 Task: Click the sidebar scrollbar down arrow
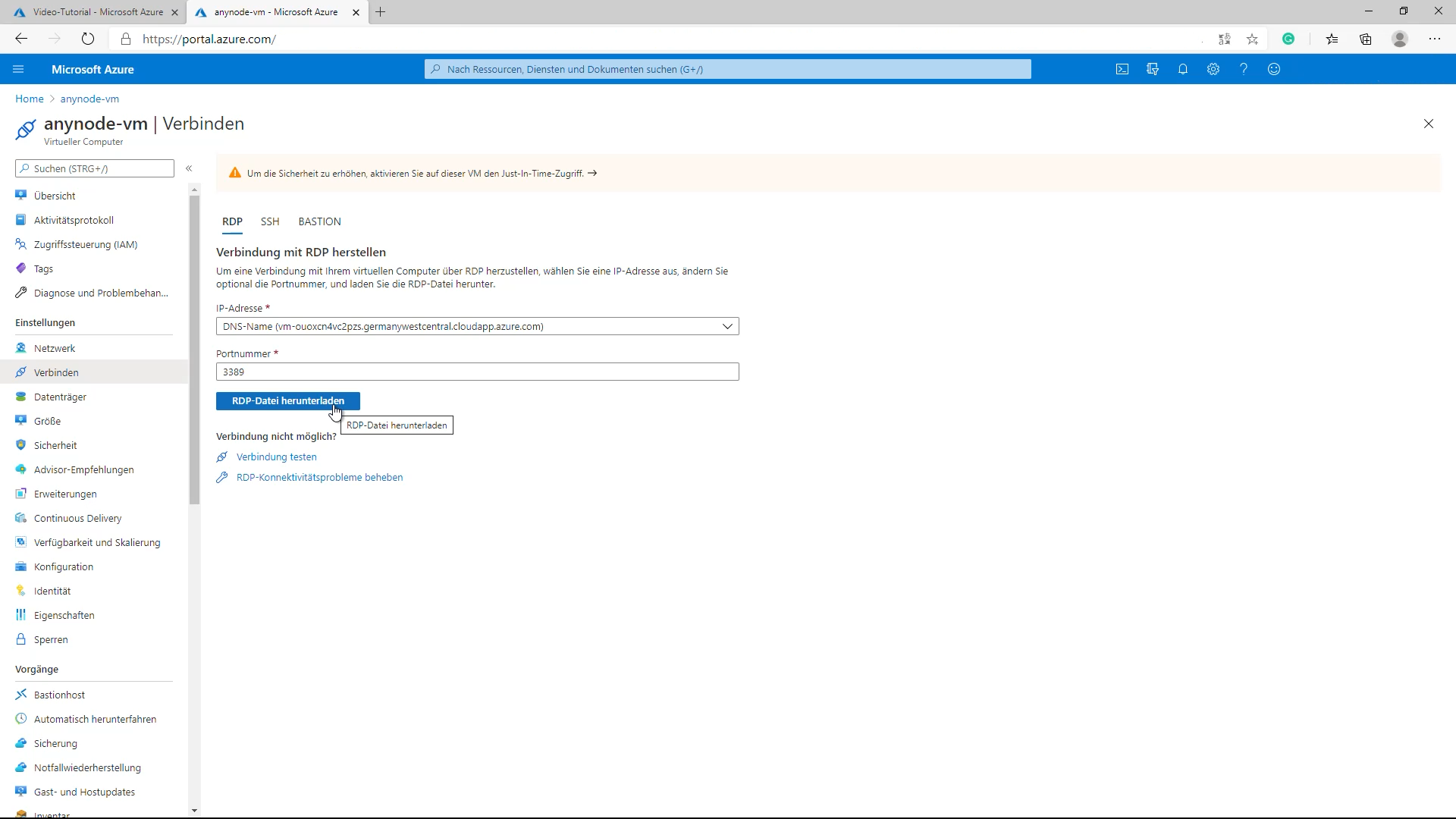[x=194, y=811]
